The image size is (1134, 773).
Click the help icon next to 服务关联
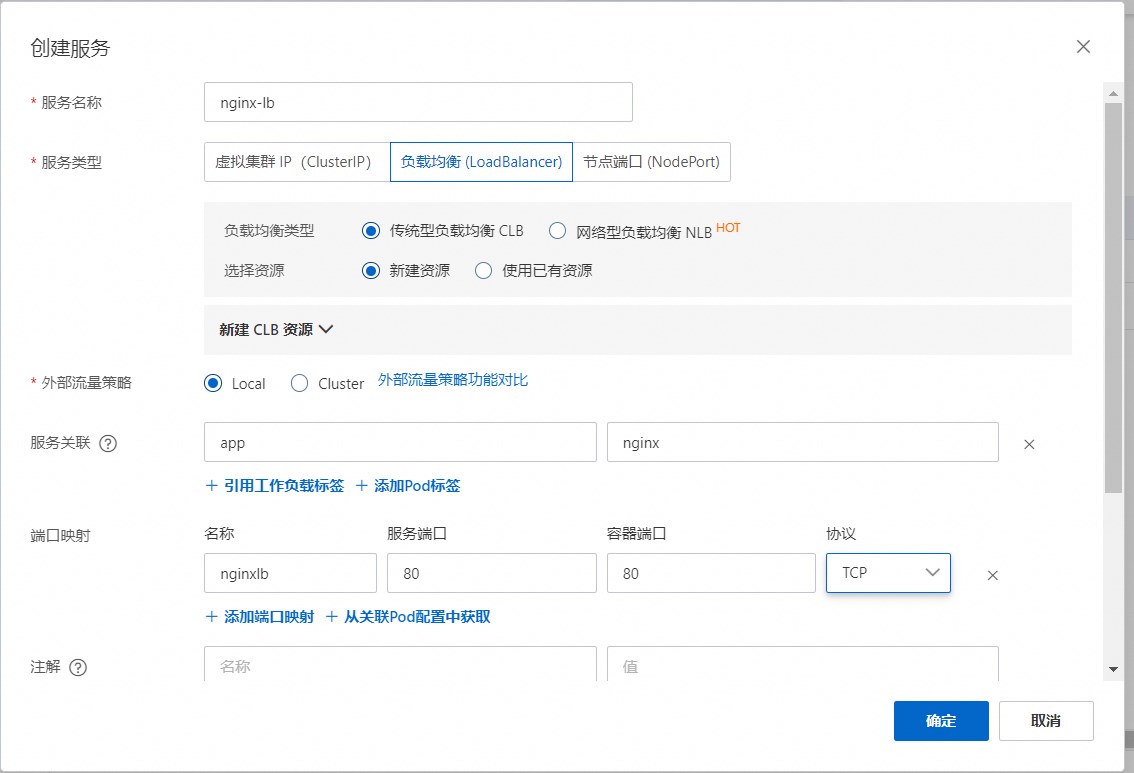point(108,443)
